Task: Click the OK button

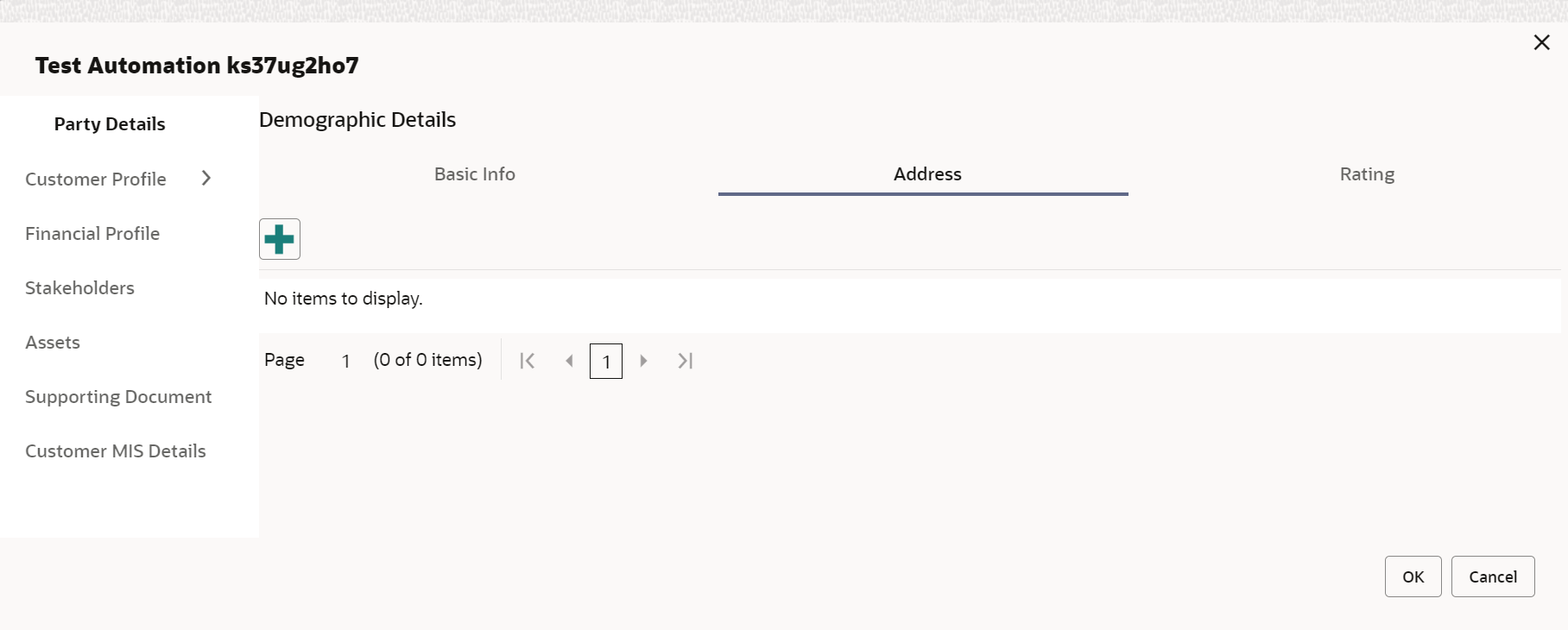Action: [x=1413, y=576]
